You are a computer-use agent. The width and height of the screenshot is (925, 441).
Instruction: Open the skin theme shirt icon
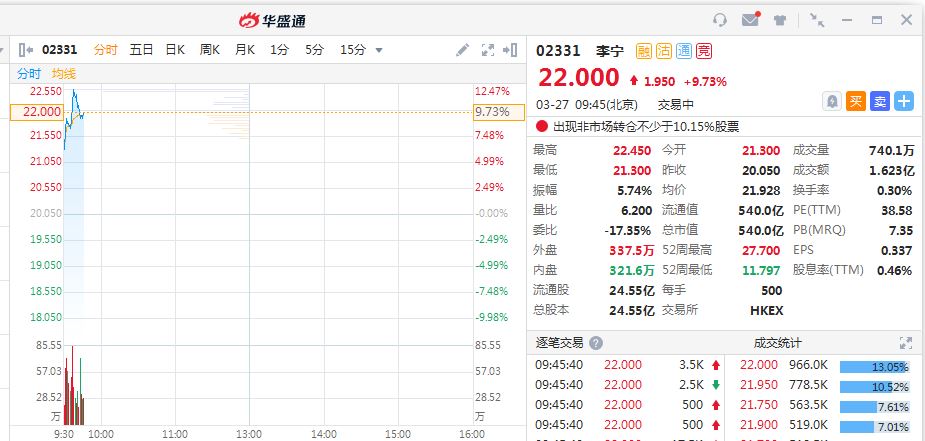781,19
